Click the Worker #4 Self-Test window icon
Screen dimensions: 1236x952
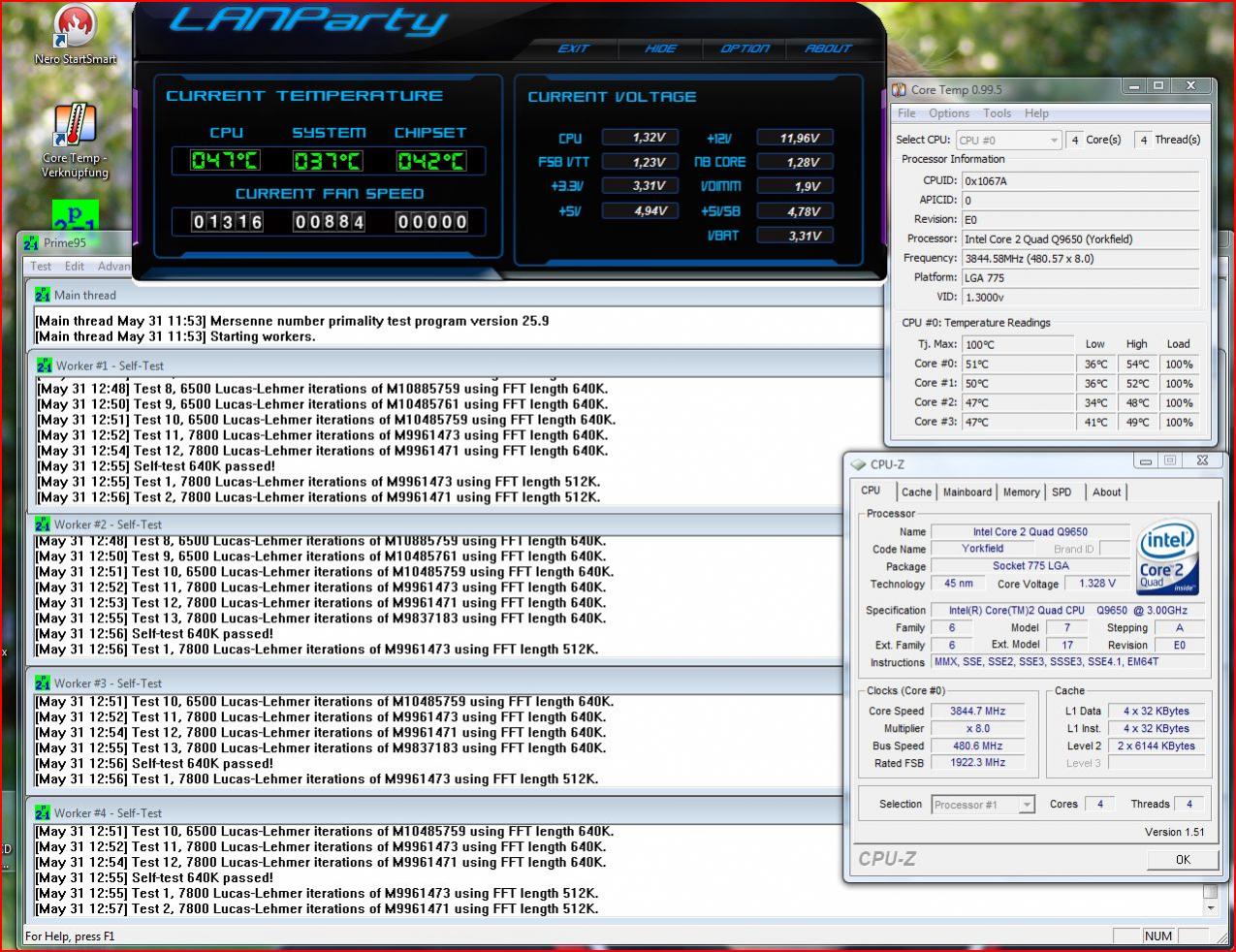pyautogui.click(x=43, y=813)
